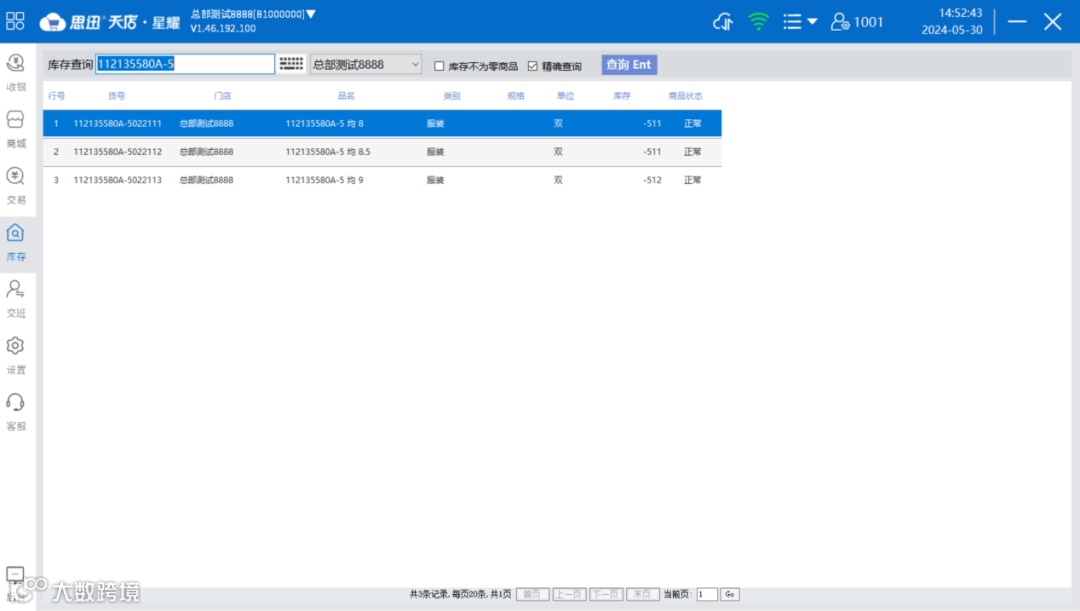
Task: Open the 收银 cashier sidebar icon
Action: 16,72
